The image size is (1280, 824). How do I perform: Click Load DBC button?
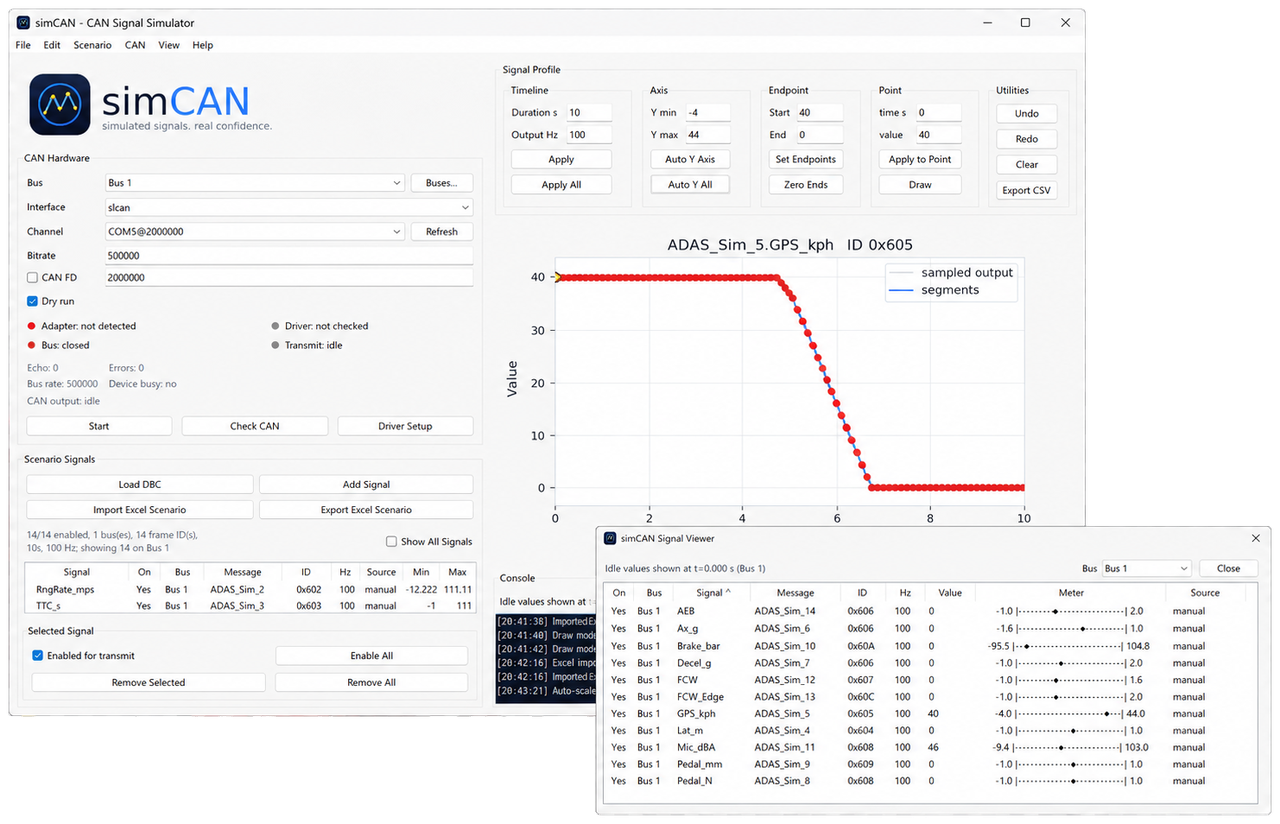140,484
